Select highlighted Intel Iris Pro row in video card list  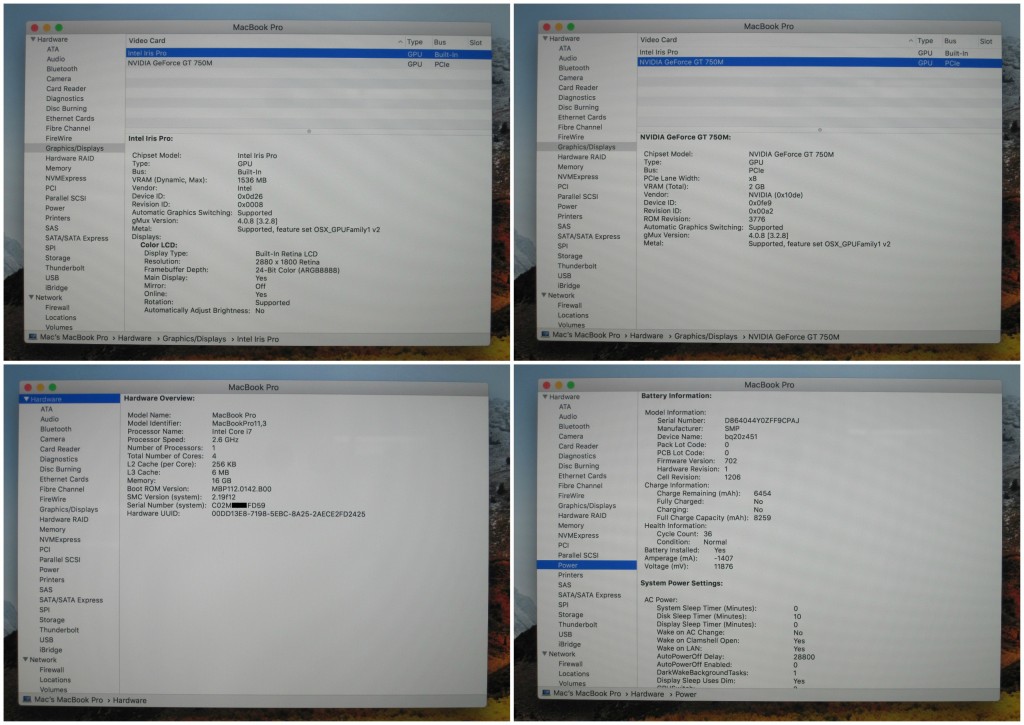click(x=308, y=54)
